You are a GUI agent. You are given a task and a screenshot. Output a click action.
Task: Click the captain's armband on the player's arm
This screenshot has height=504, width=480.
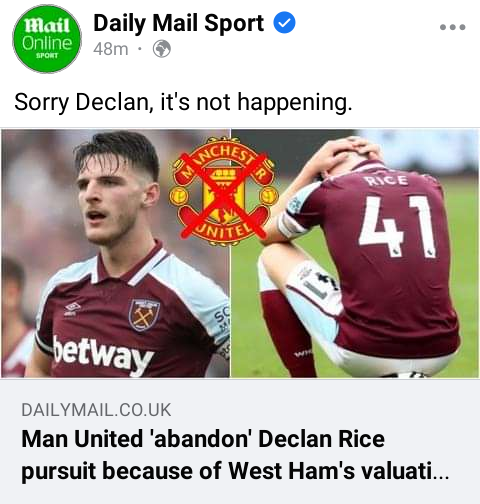click(291, 224)
